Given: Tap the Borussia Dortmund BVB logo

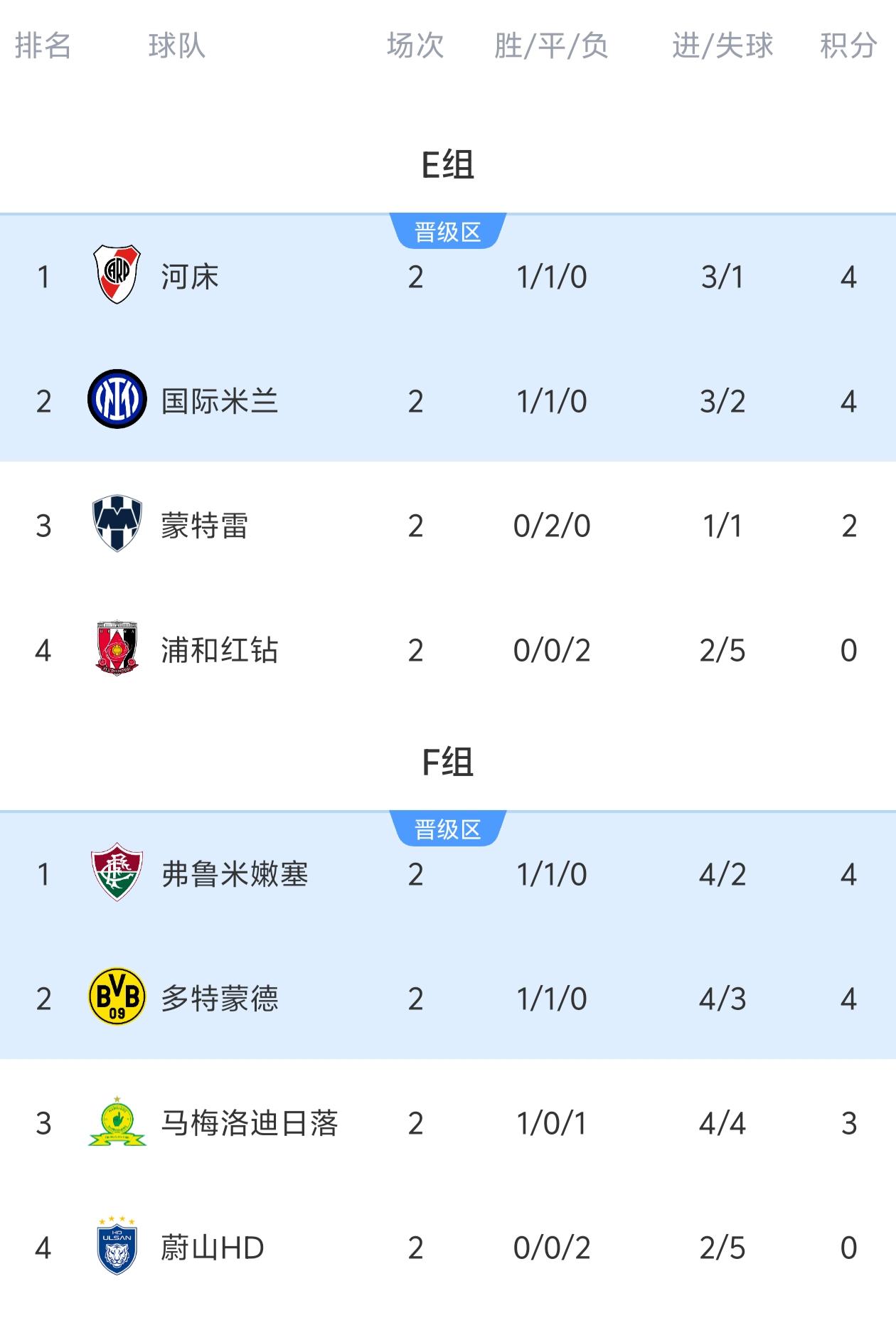Looking at the screenshot, I should click(x=117, y=997).
